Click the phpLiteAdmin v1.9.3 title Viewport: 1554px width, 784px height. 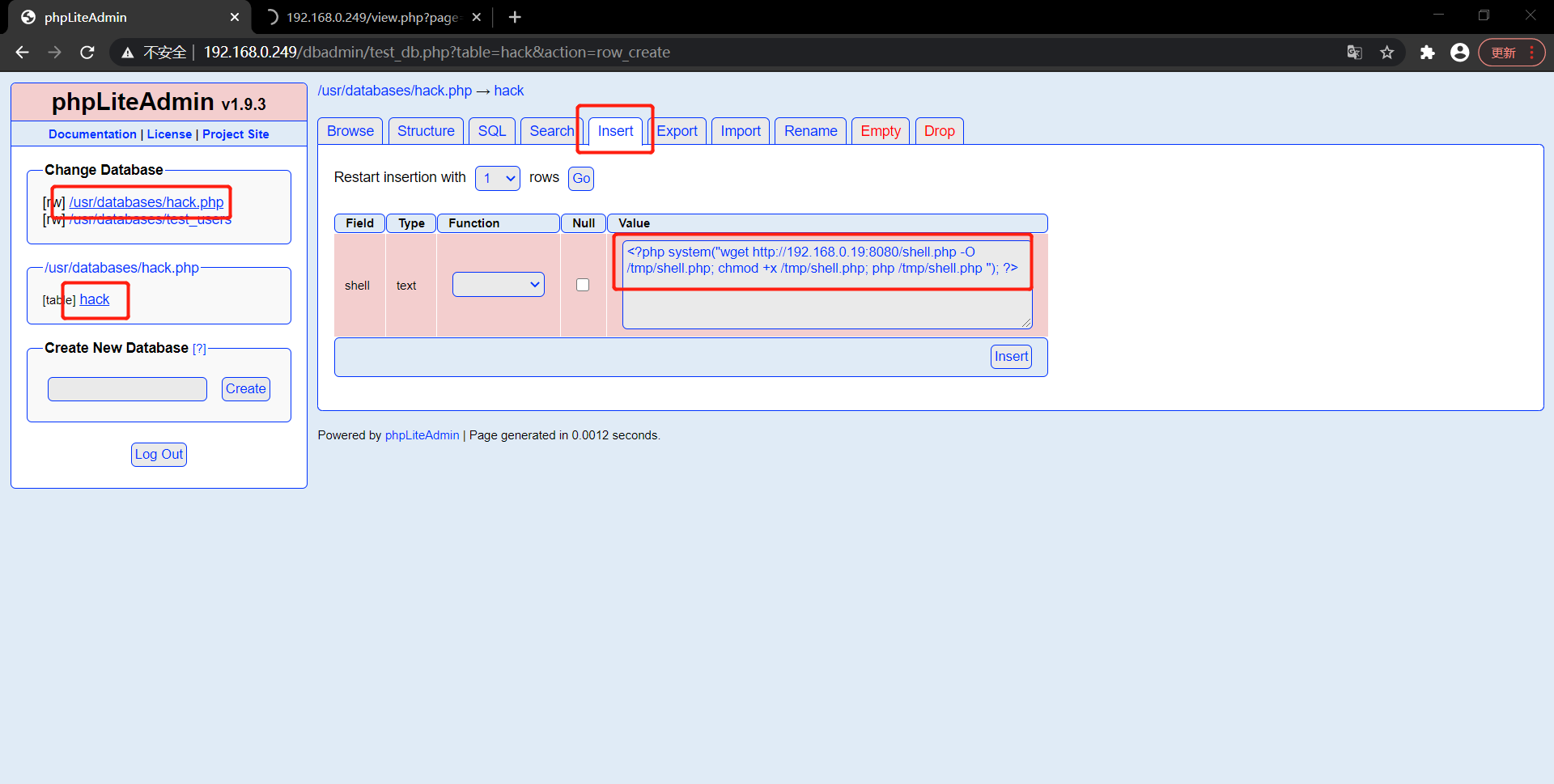(159, 102)
